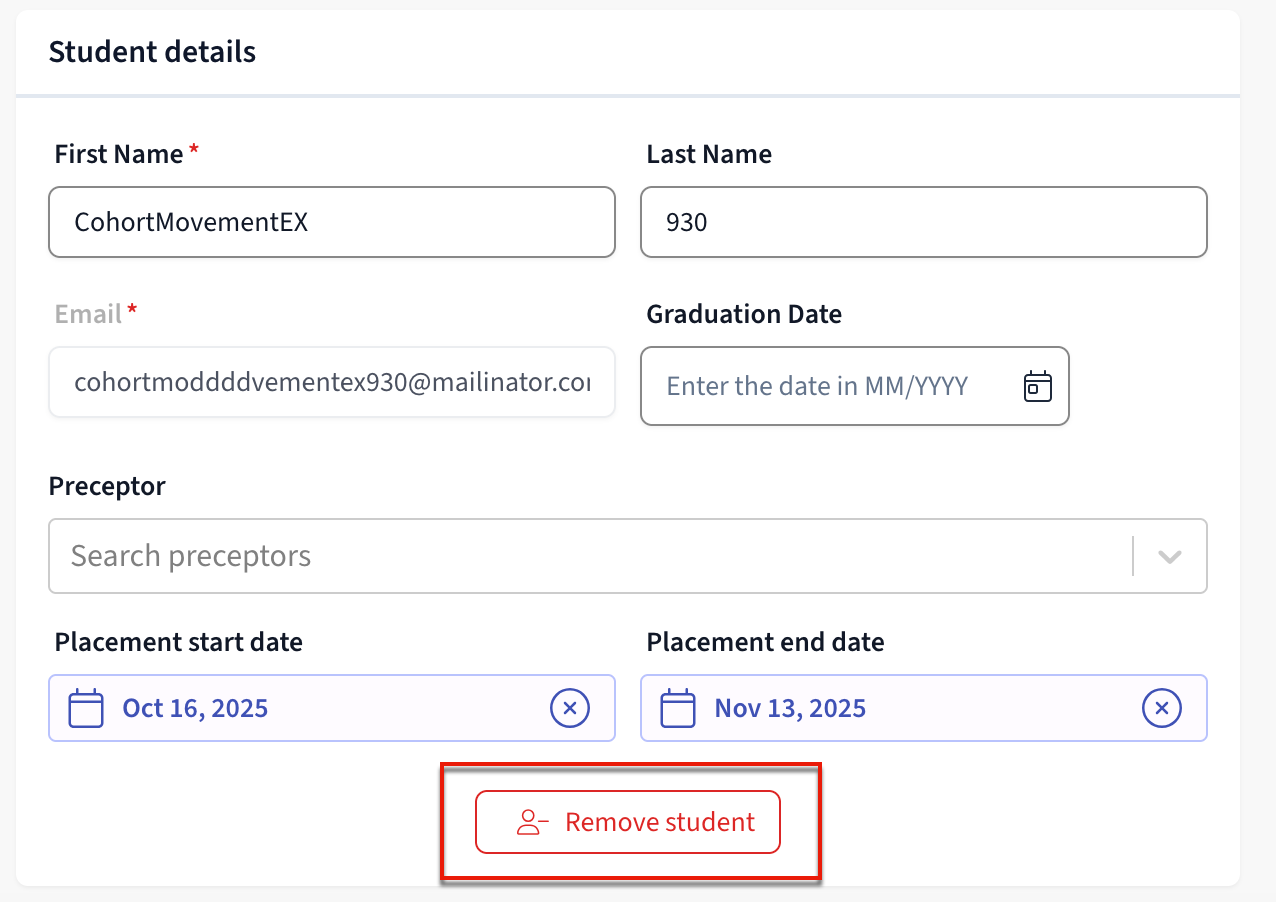
Task: Click the Student details section heading
Action: pyautogui.click(x=152, y=52)
